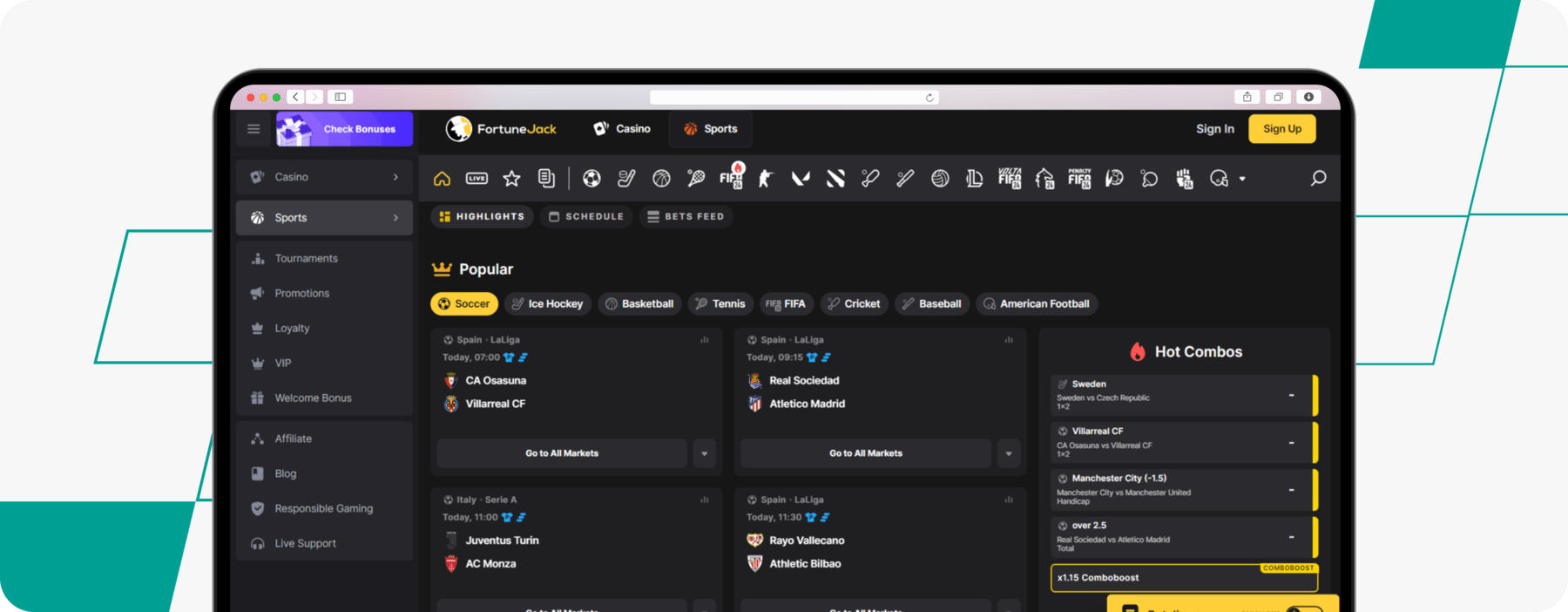This screenshot has width=1568, height=612.
Task: Select basketball icon in sports bar
Action: point(661,179)
